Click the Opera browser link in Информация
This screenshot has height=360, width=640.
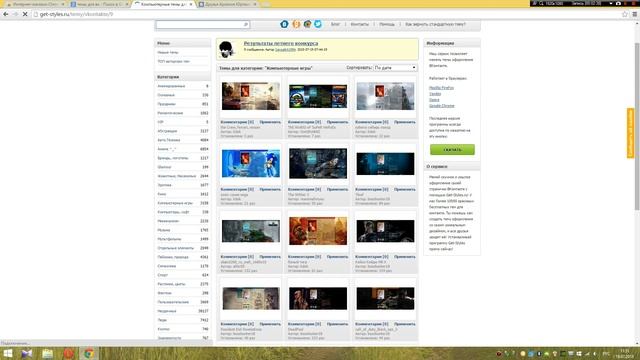[434, 100]
